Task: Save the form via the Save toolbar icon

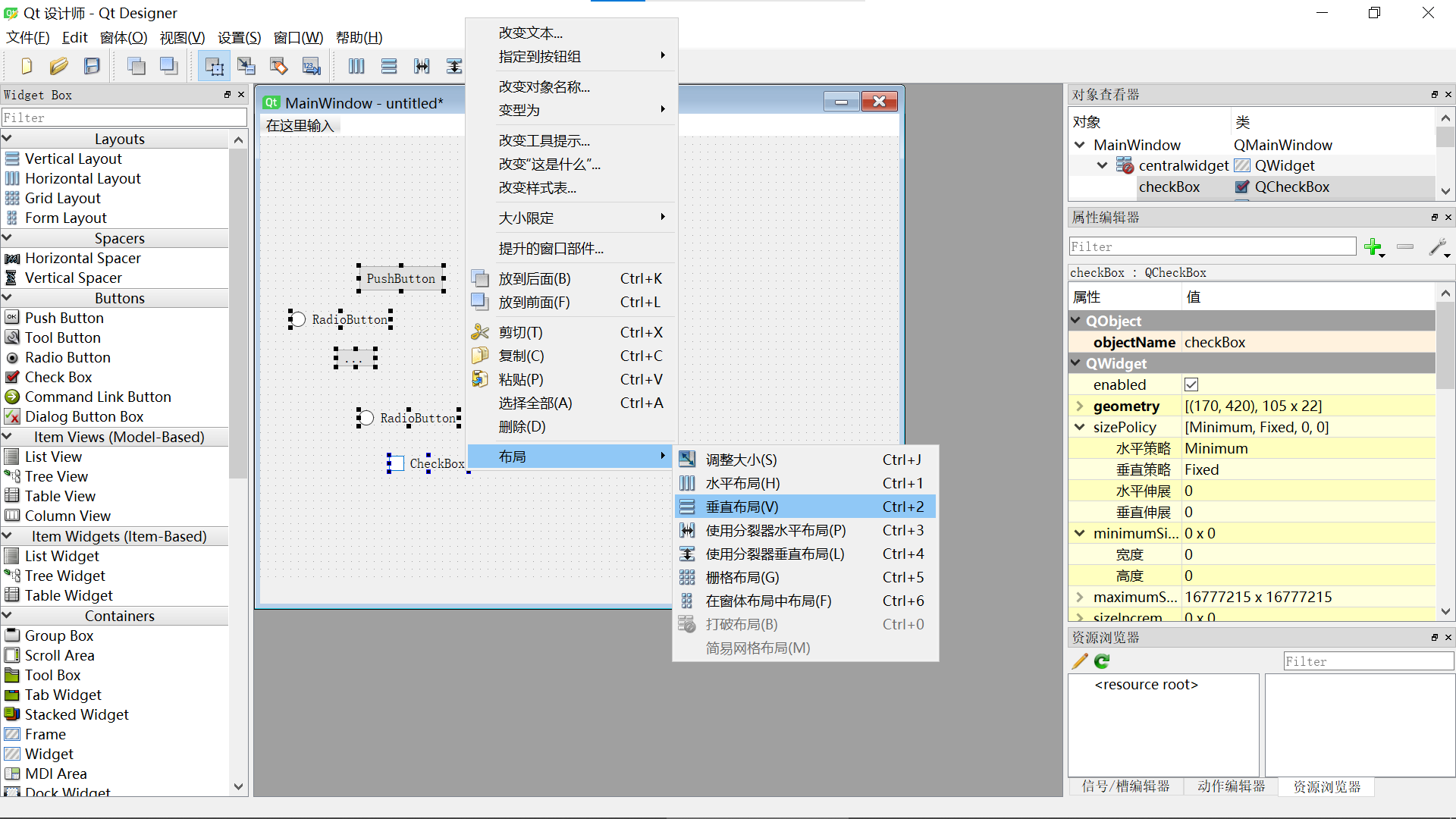Action: 92,66
